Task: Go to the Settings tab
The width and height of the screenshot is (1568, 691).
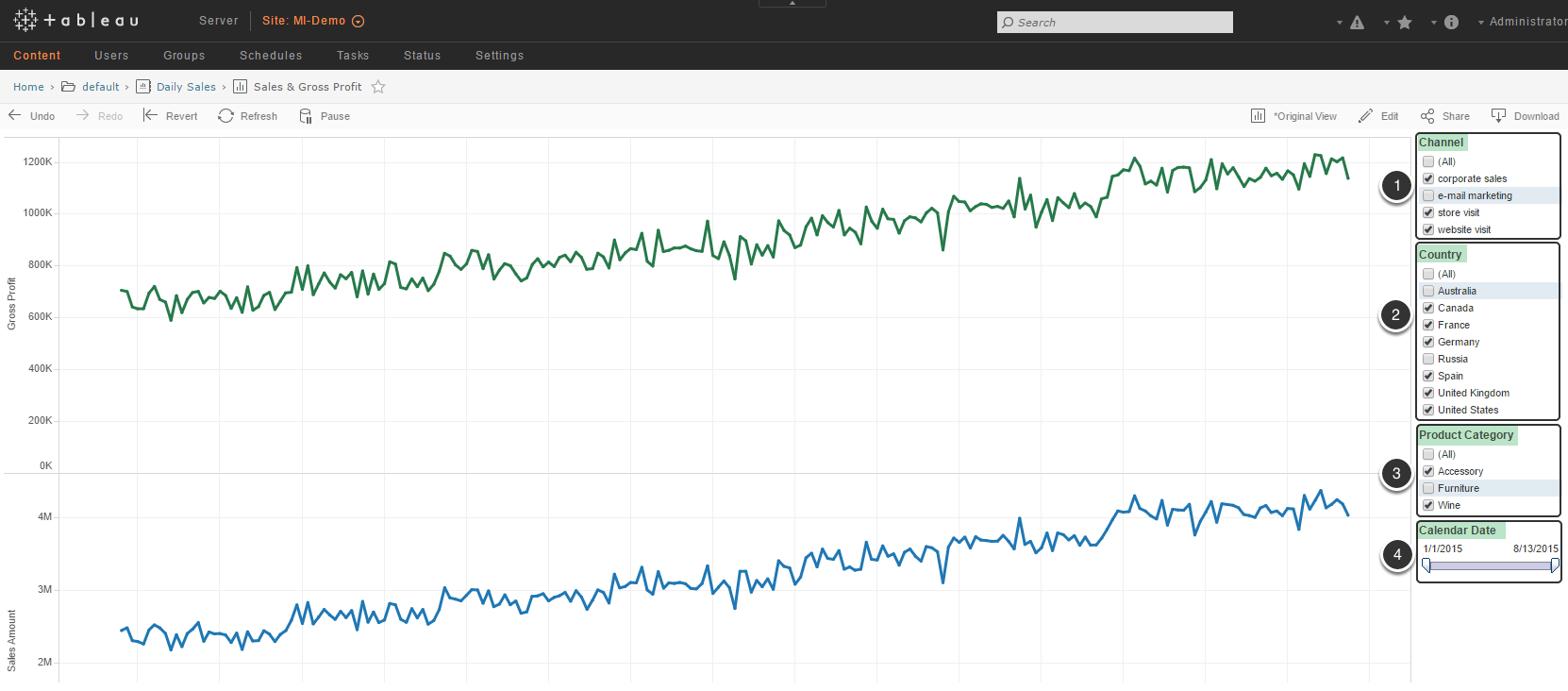Action: [x=499, y=56]
